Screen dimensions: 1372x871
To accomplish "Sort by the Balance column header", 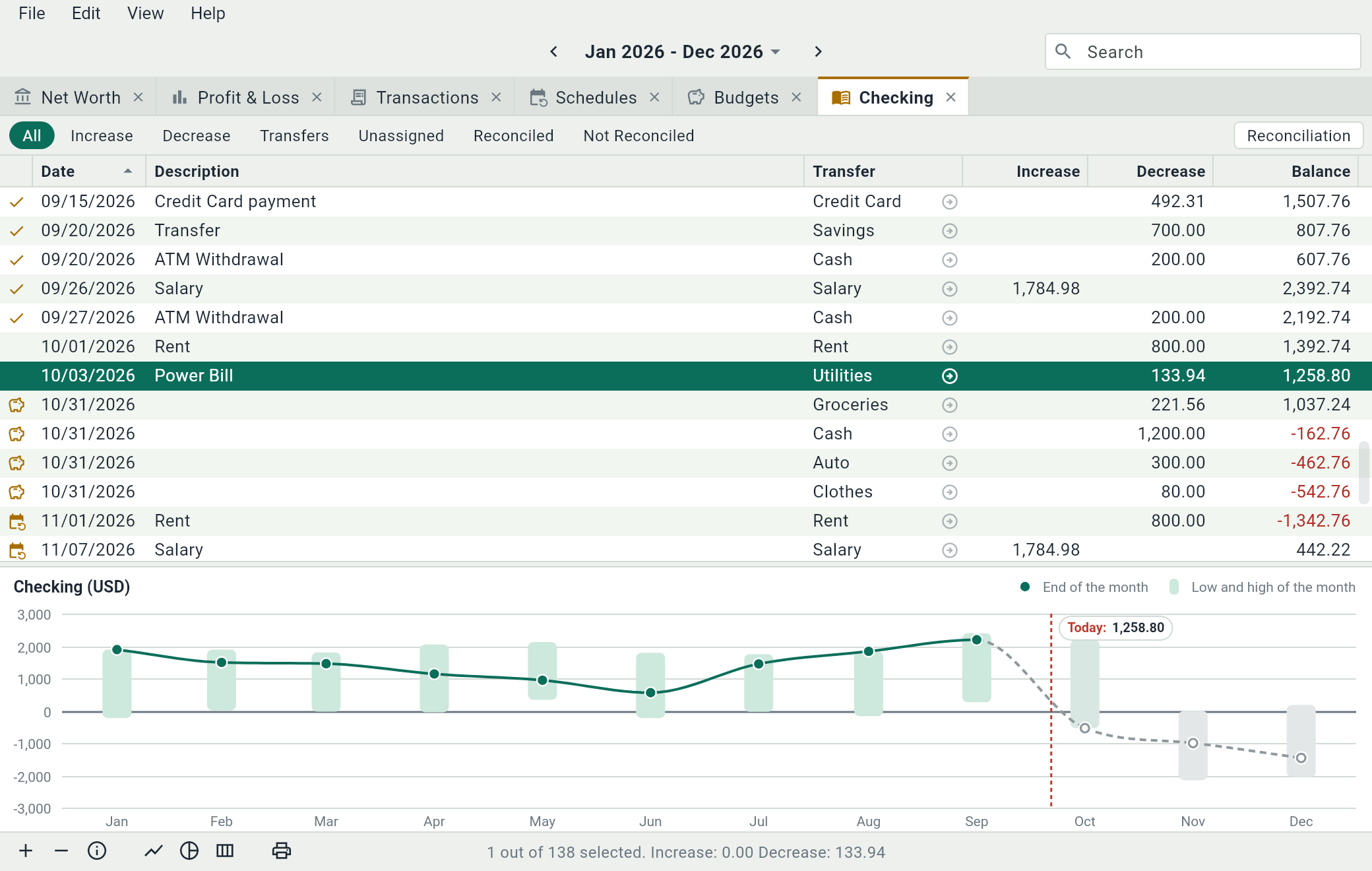I will (x=1285, y=172).
